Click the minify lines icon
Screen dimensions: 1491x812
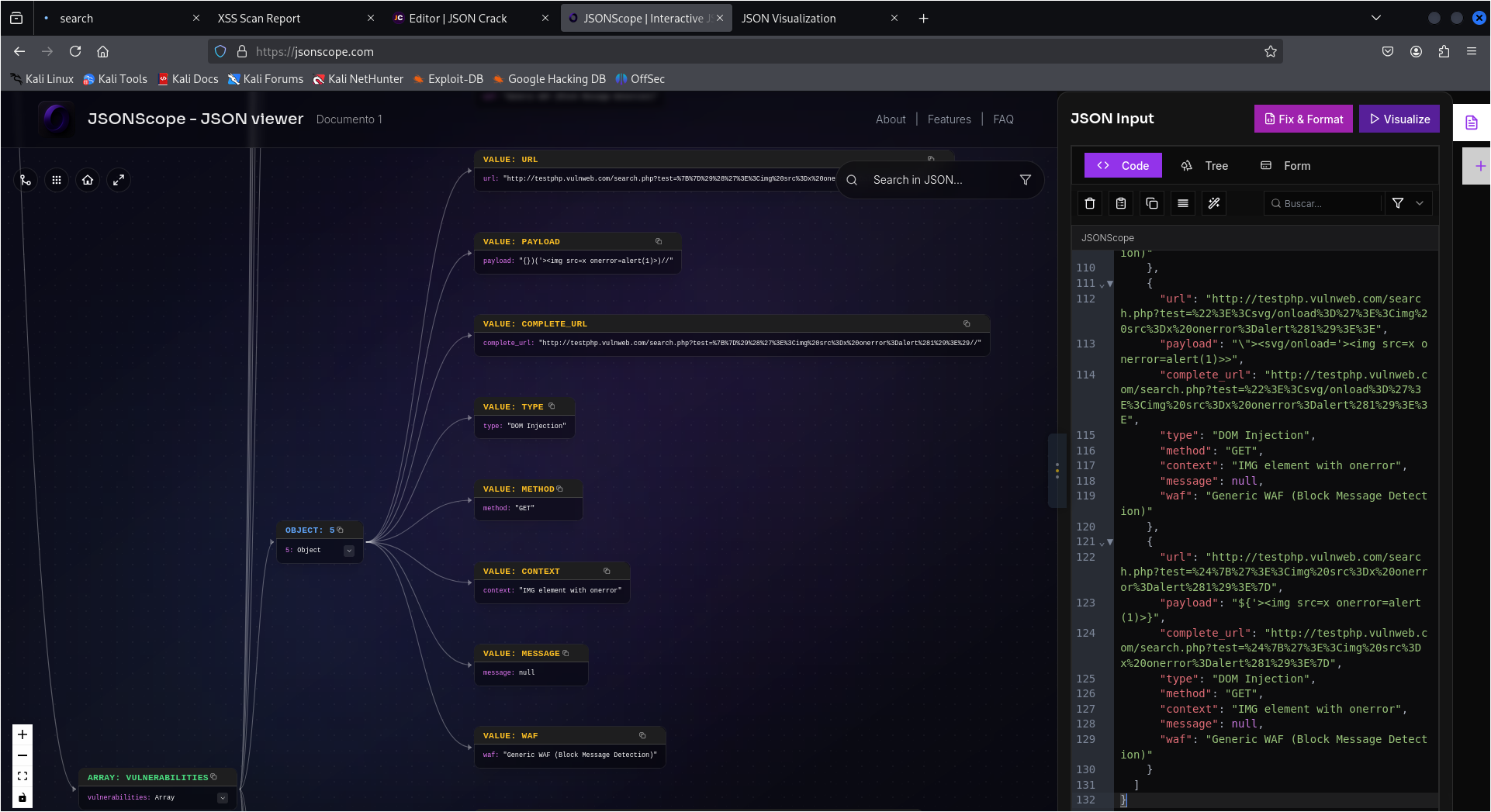1182,203
